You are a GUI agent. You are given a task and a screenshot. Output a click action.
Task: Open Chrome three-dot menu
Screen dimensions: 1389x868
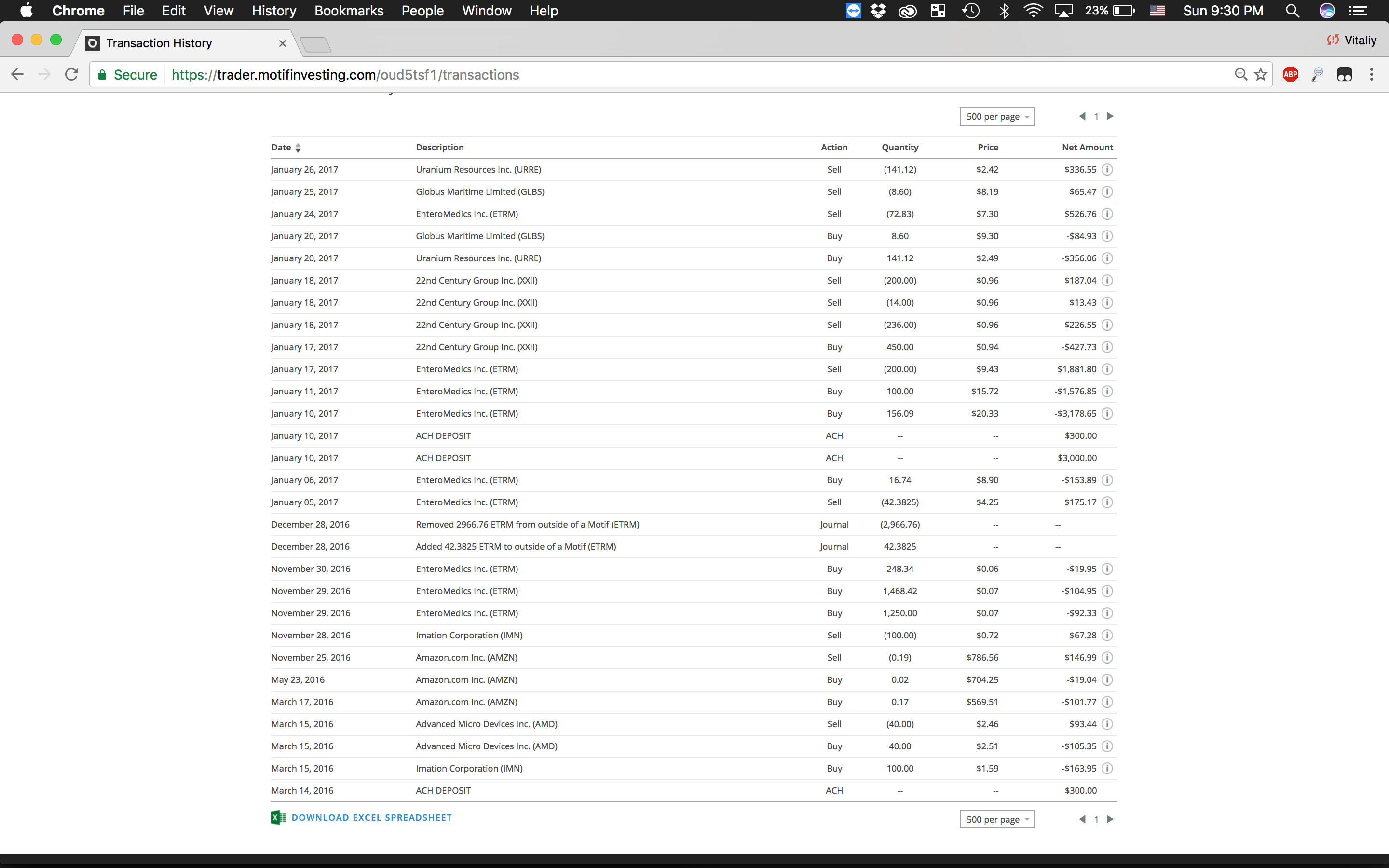(x=1371, y=75)
